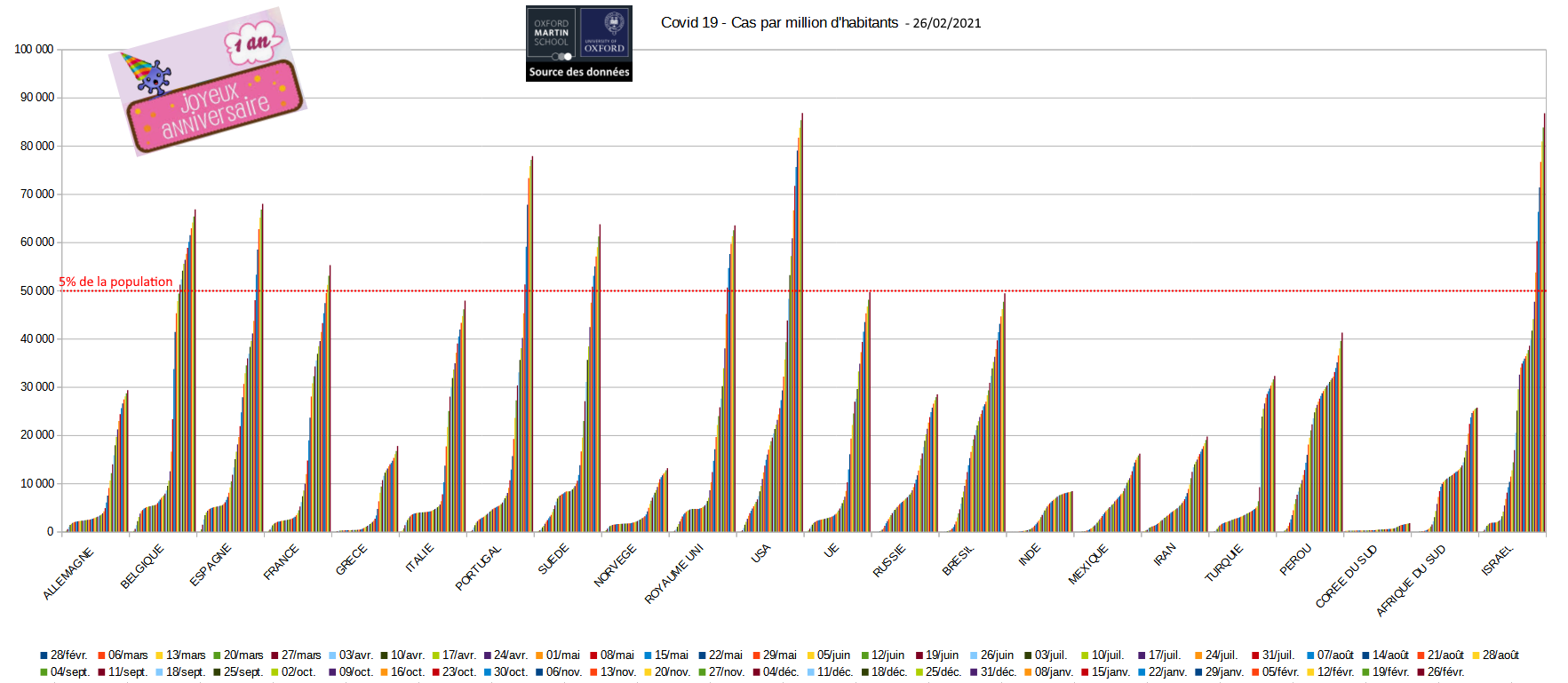The width and height of the screenshot is (1568, 683).
Task: Select the 25/déc. legend entry
Action: point(943,672)
